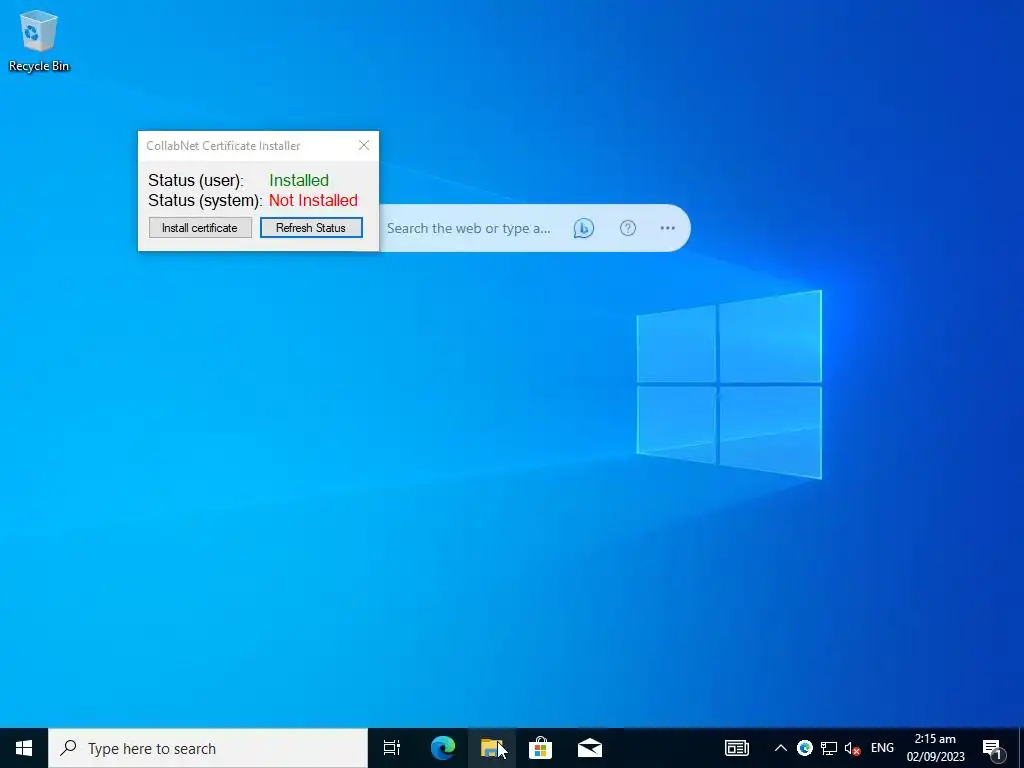Open the notification center icon
This screenshot has height=768, width=1024.
click(x=993, y=749)
